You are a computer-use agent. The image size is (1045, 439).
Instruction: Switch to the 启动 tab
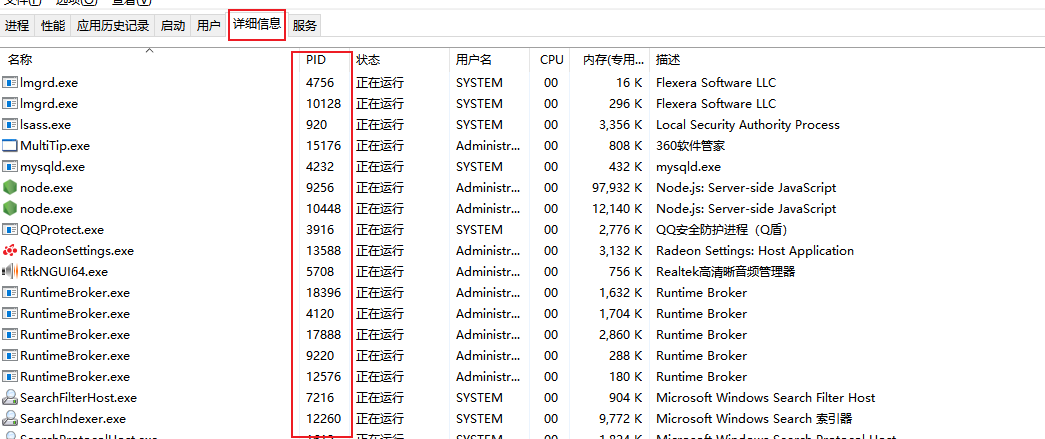click(x=173, y=26)
